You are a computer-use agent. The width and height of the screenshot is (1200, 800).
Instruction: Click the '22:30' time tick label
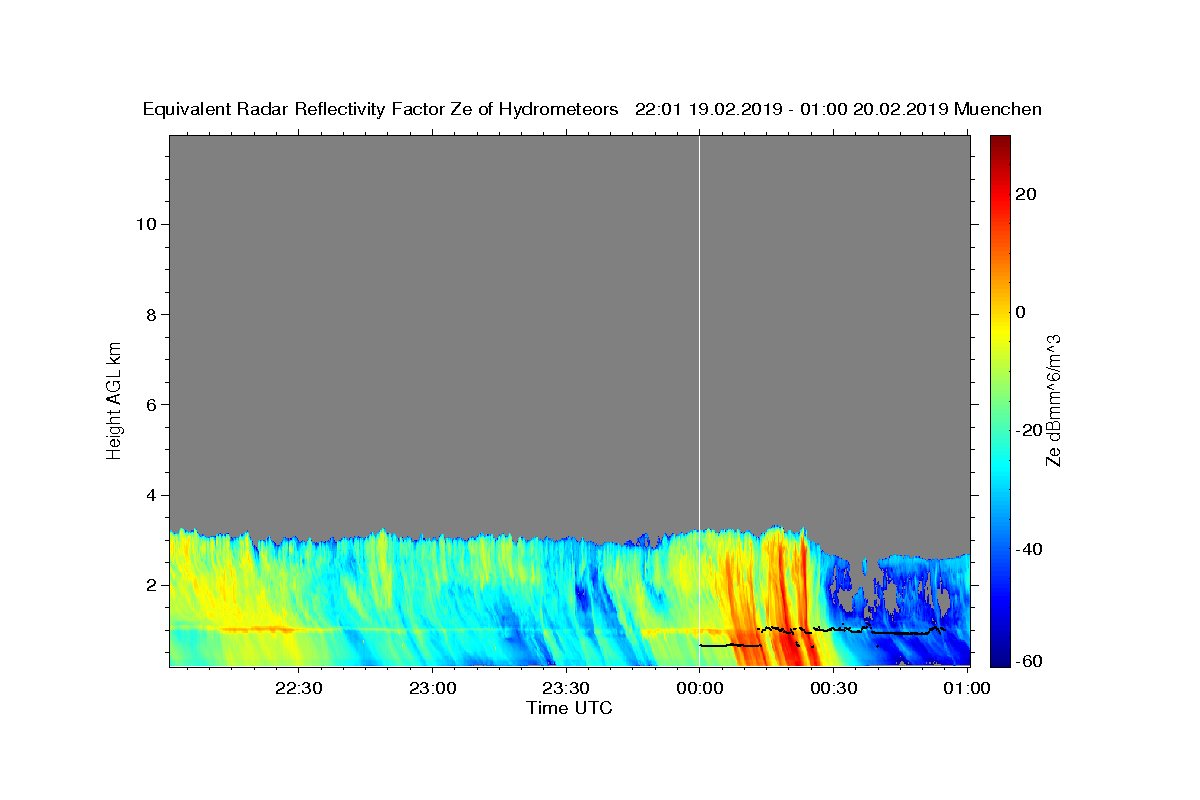pos(298,688)
